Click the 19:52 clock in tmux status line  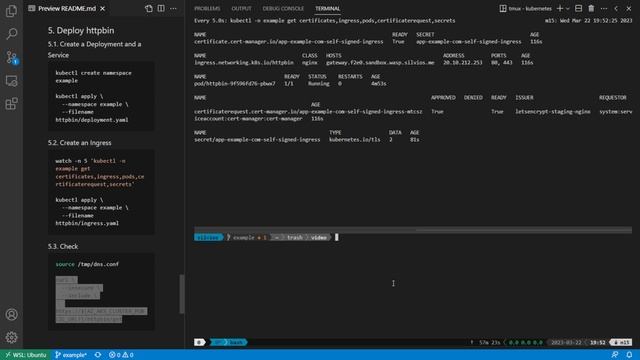598,342
